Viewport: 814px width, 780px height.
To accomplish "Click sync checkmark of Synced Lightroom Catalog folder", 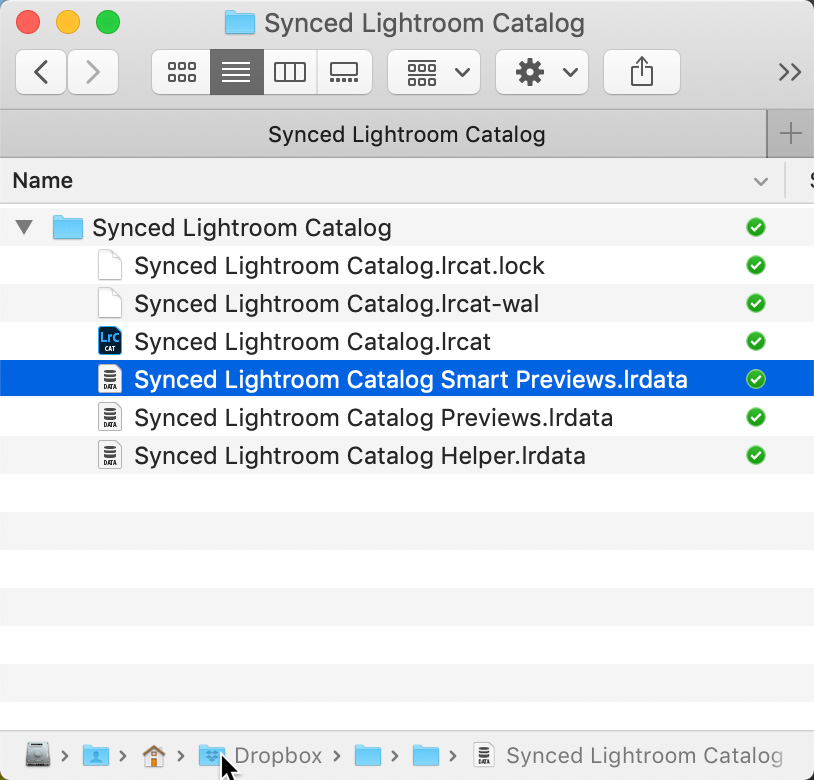I will tap(756, 227).
